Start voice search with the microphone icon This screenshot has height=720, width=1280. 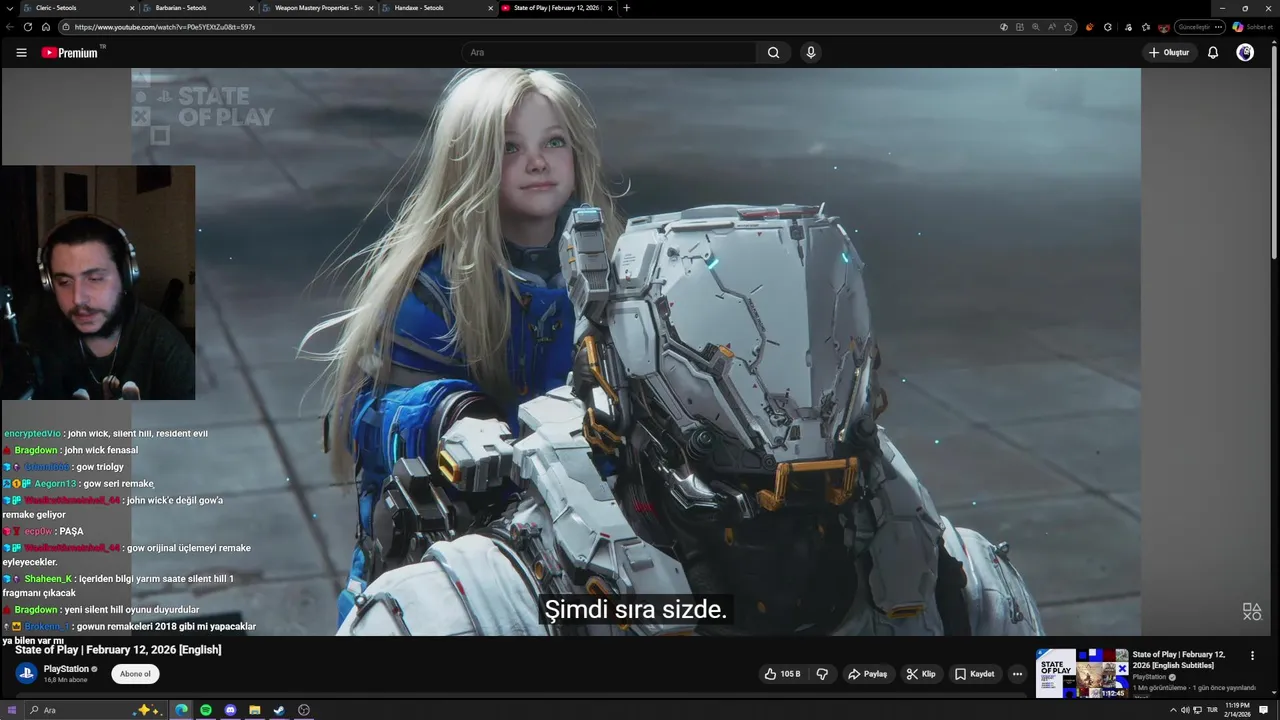coord(811,53)
